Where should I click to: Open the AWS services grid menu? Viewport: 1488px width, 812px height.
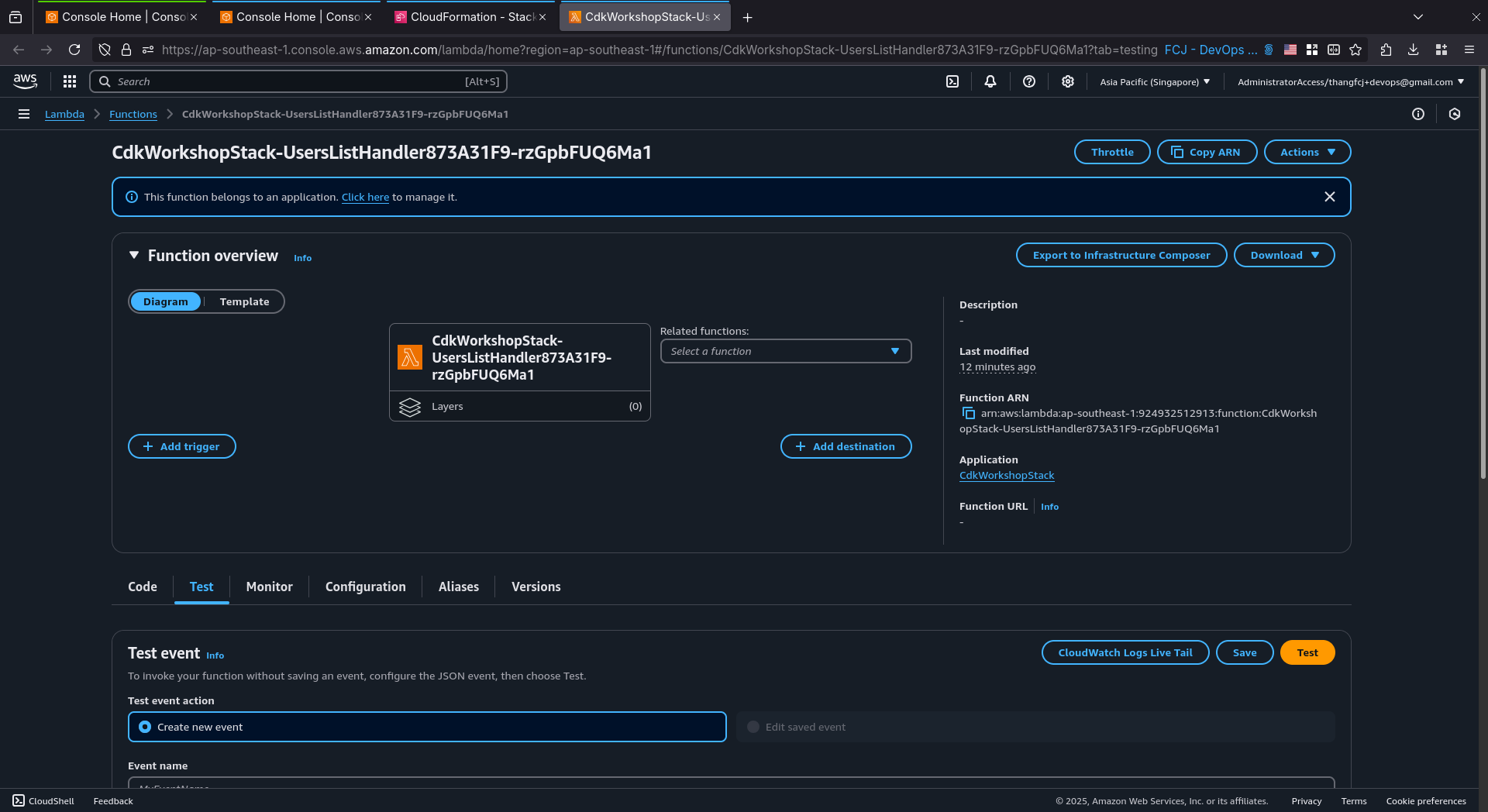(x=70, y=81)
